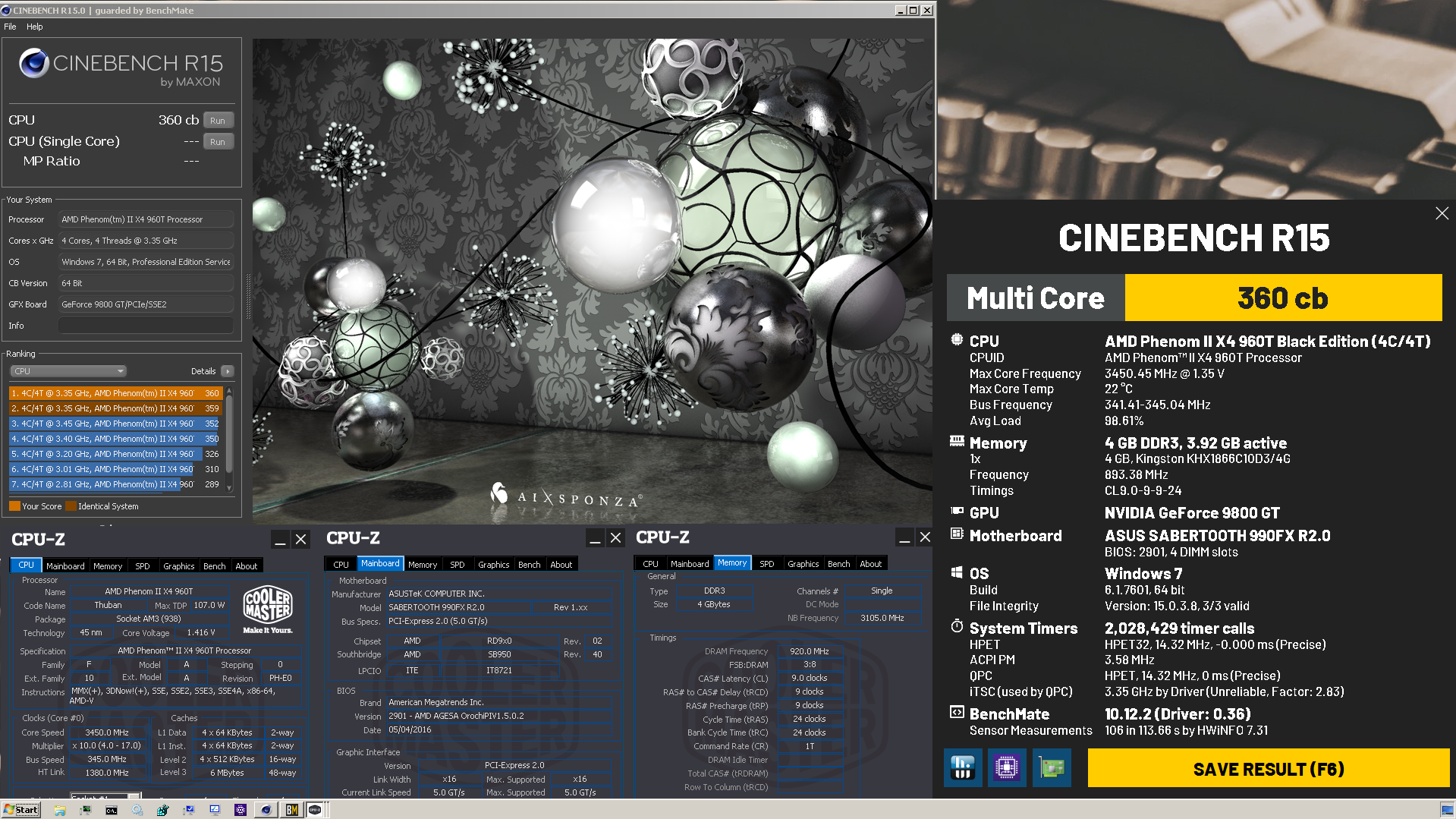Open the Help menu in Cinebench
The image size is (1456, 819).
(35, 27)
